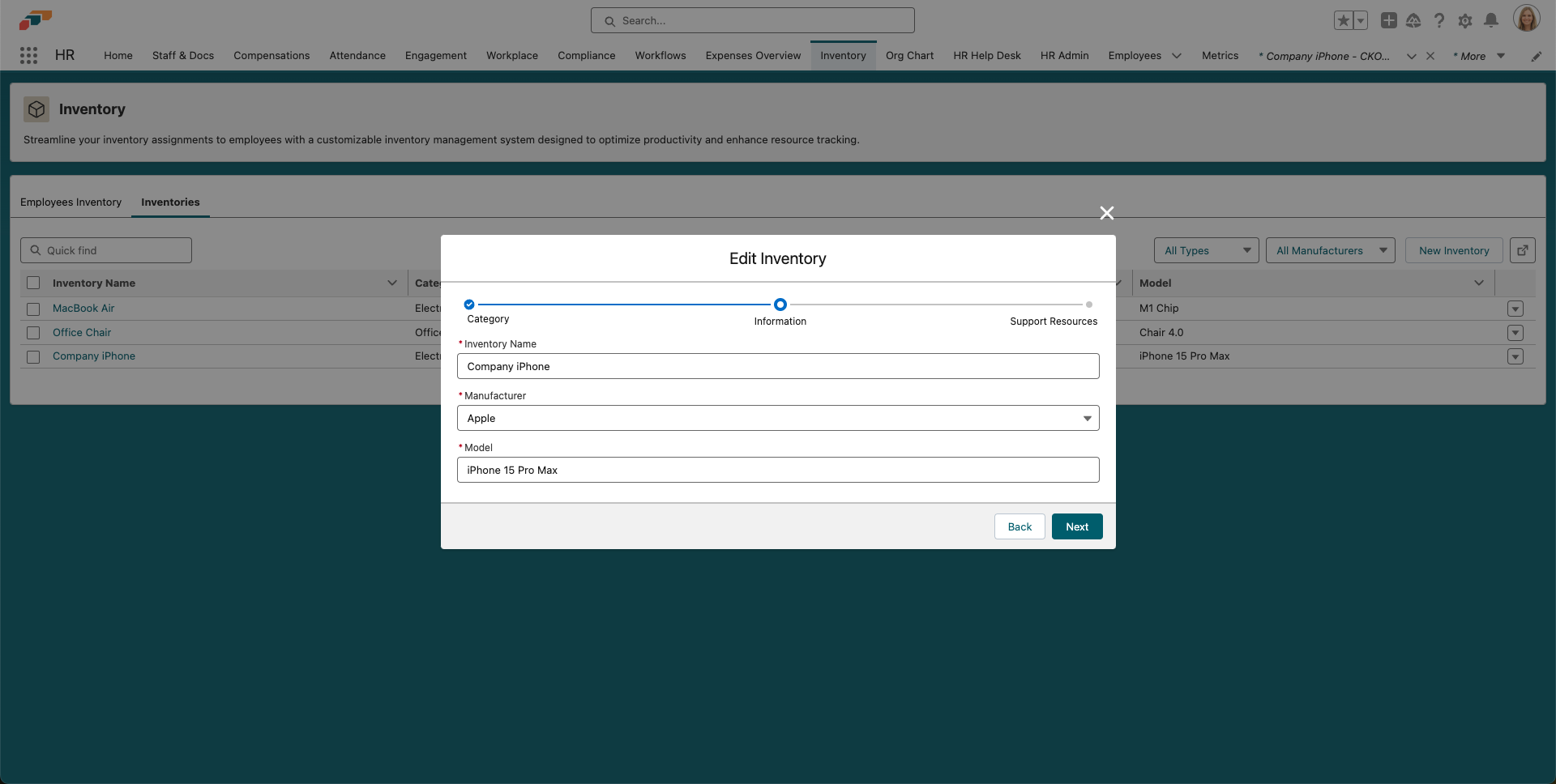
Task: Open the Setup gear icon
Action: pos(1464,20)
